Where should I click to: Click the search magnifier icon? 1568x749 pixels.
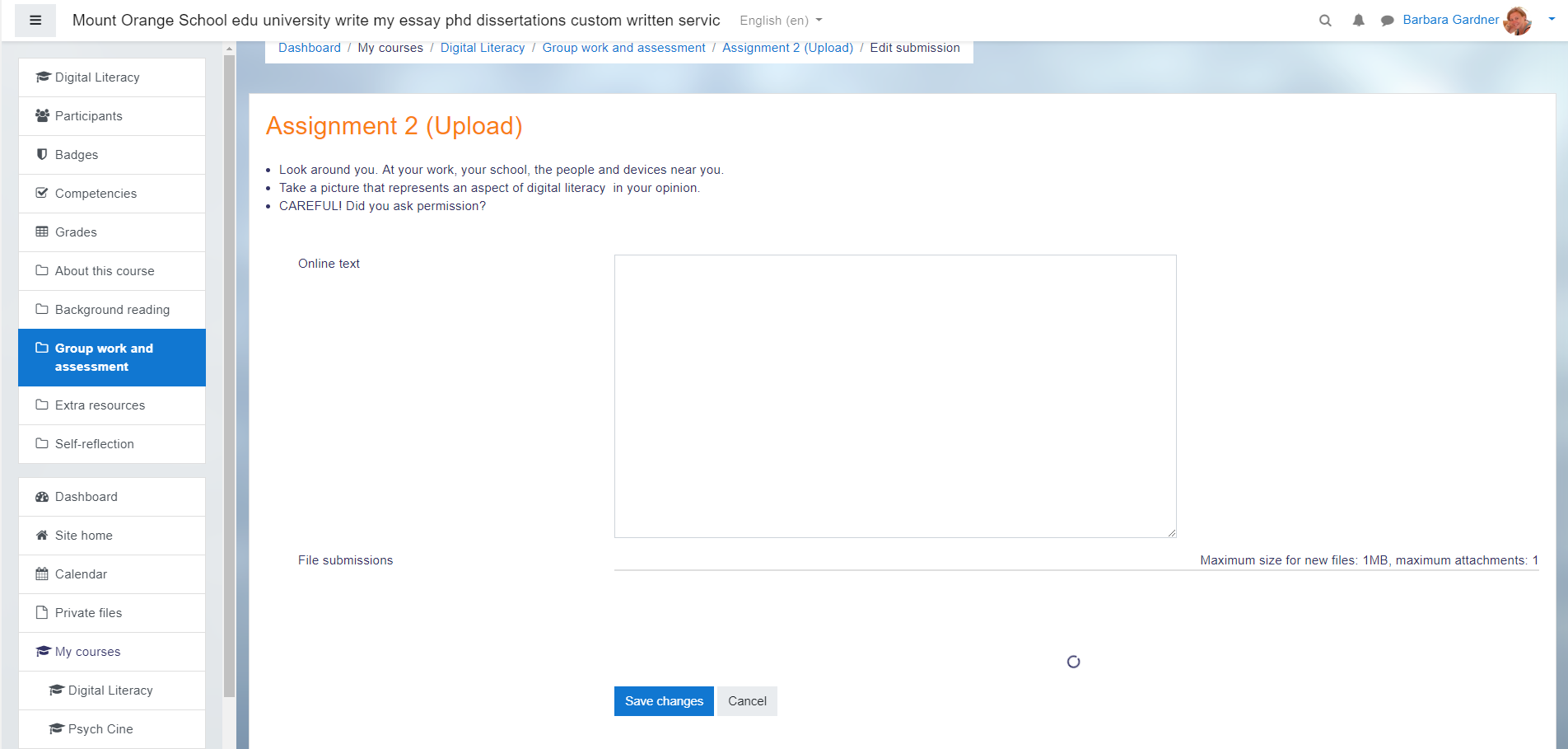(1325, 21)
